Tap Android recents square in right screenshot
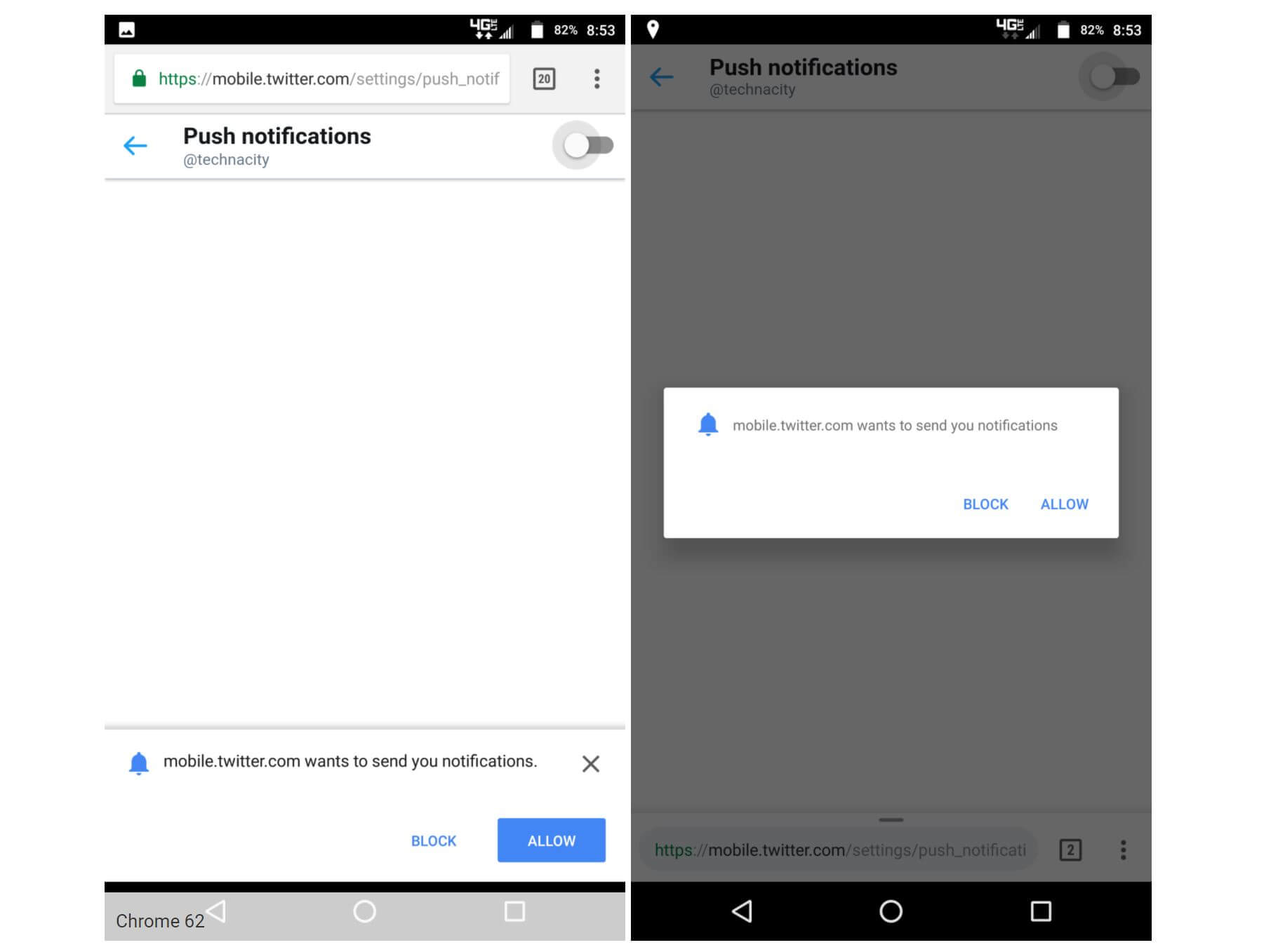The height and width of the screenshot is (952, 1278). point(1040,911)
